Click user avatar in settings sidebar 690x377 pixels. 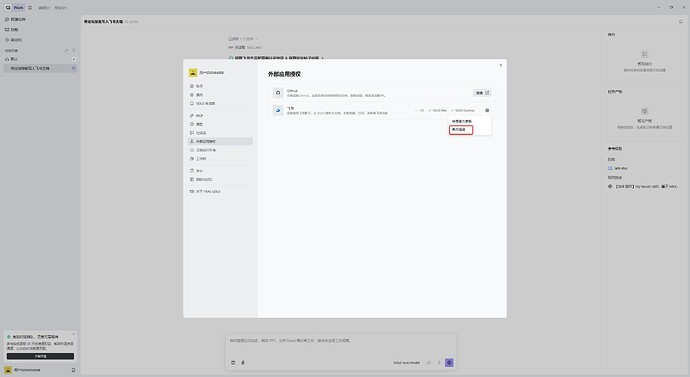193,73
